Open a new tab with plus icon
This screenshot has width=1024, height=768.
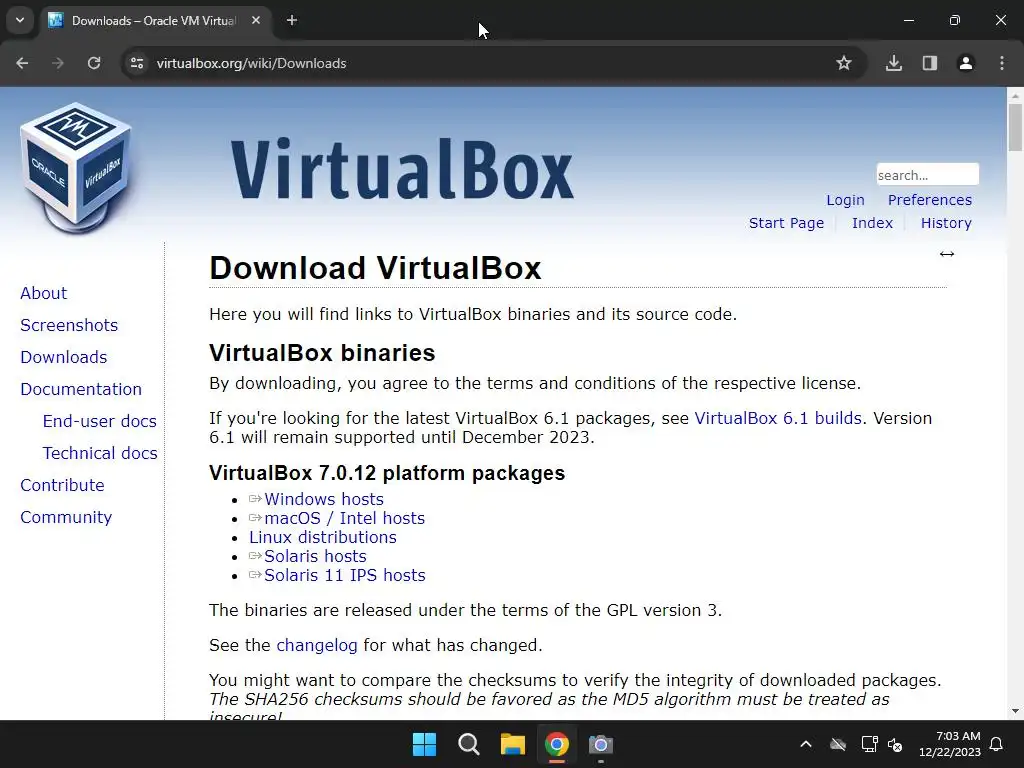point(292,20)
